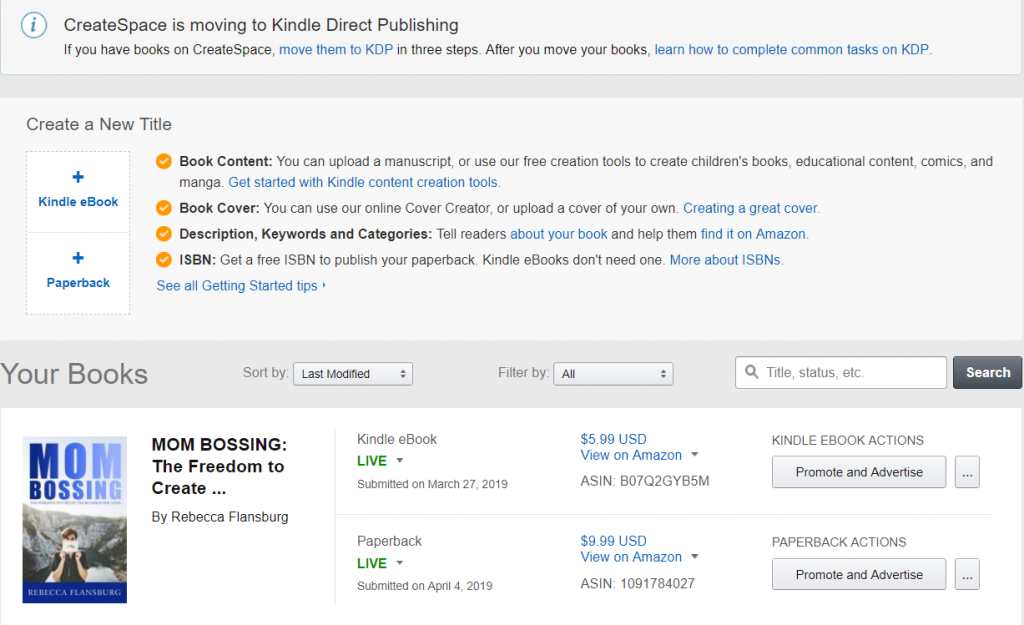Click the Mom Bossing book cover thumbnail
The image size is (1024, 625).
tap(74, 519)
